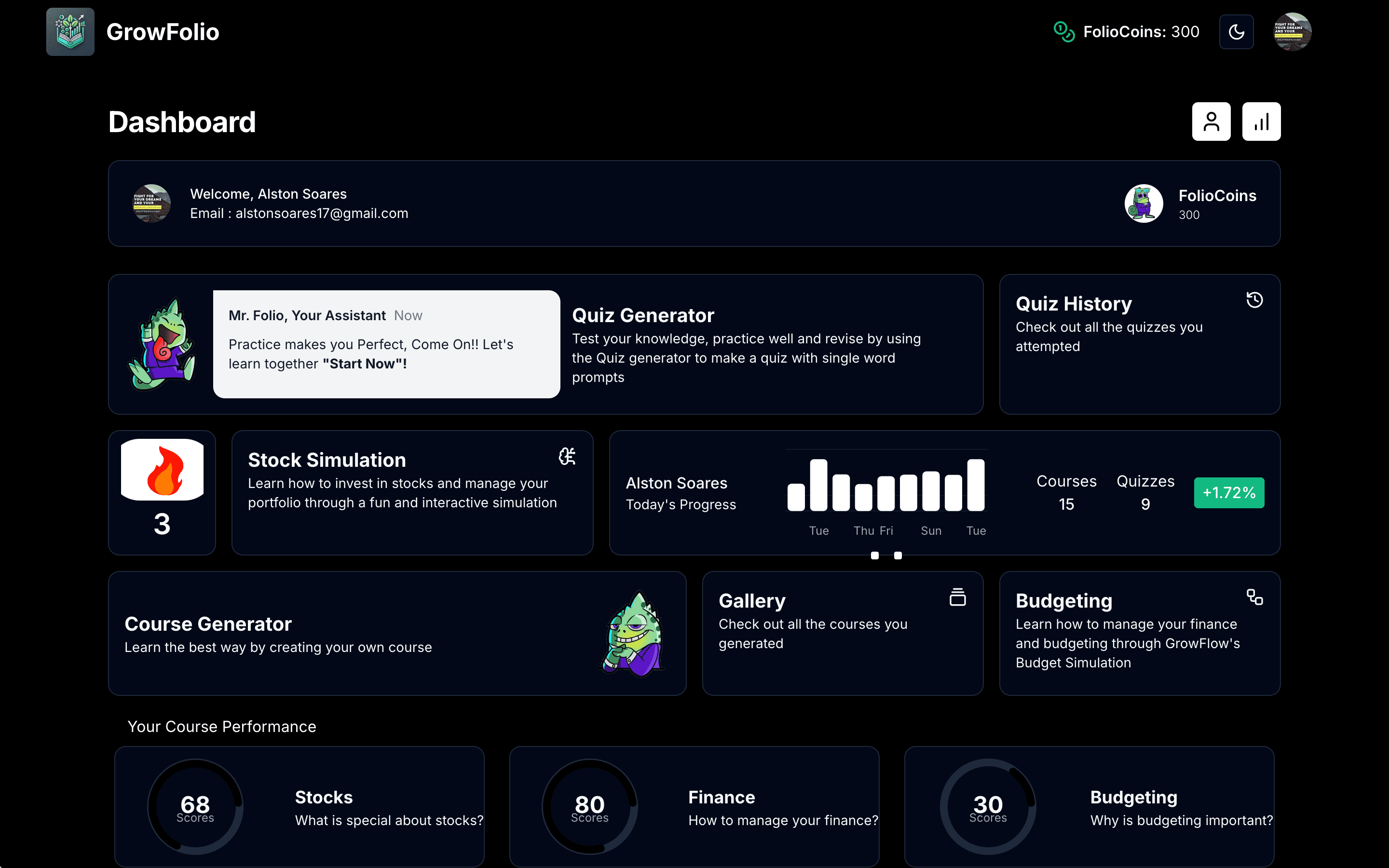Click the fire streak card showing 3
1389x868 pixels.
pos(162,492)
